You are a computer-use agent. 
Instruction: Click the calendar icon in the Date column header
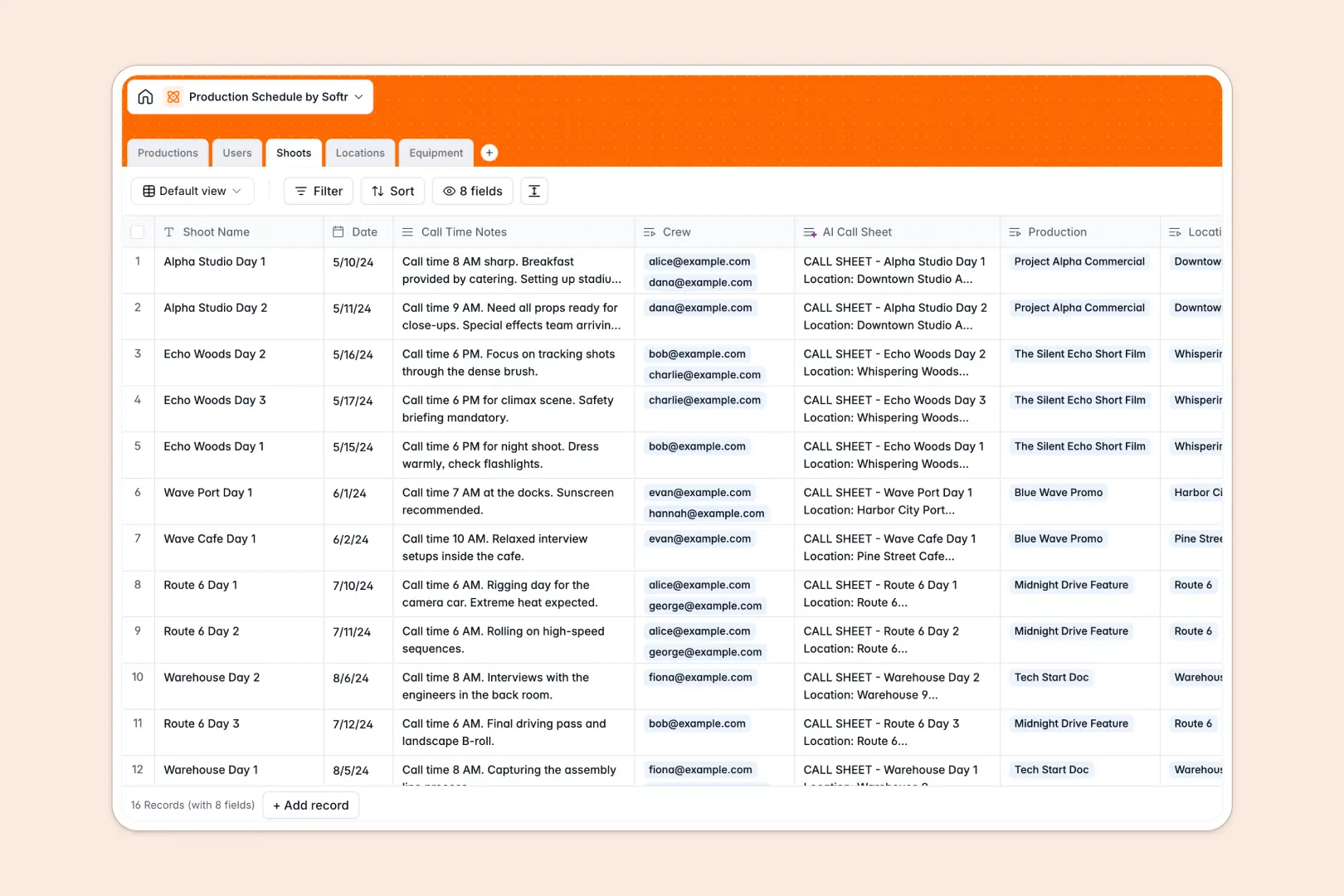coord(337,231)
